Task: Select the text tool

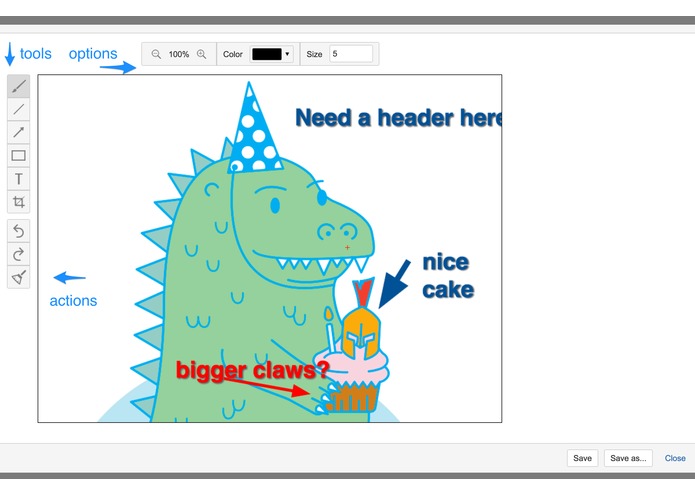Action: 19,179
